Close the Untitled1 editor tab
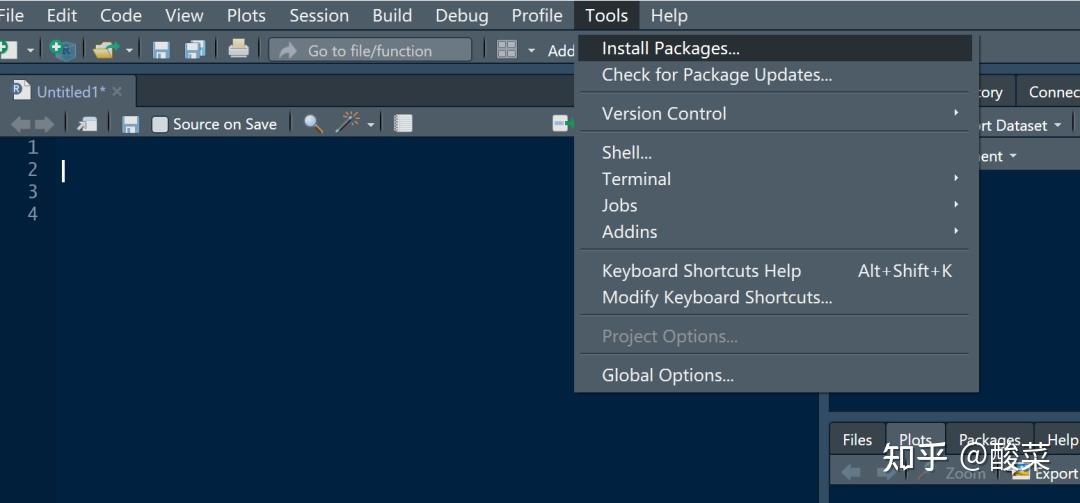Viewport: 1080px width, 503px height. tap(117, 92)
